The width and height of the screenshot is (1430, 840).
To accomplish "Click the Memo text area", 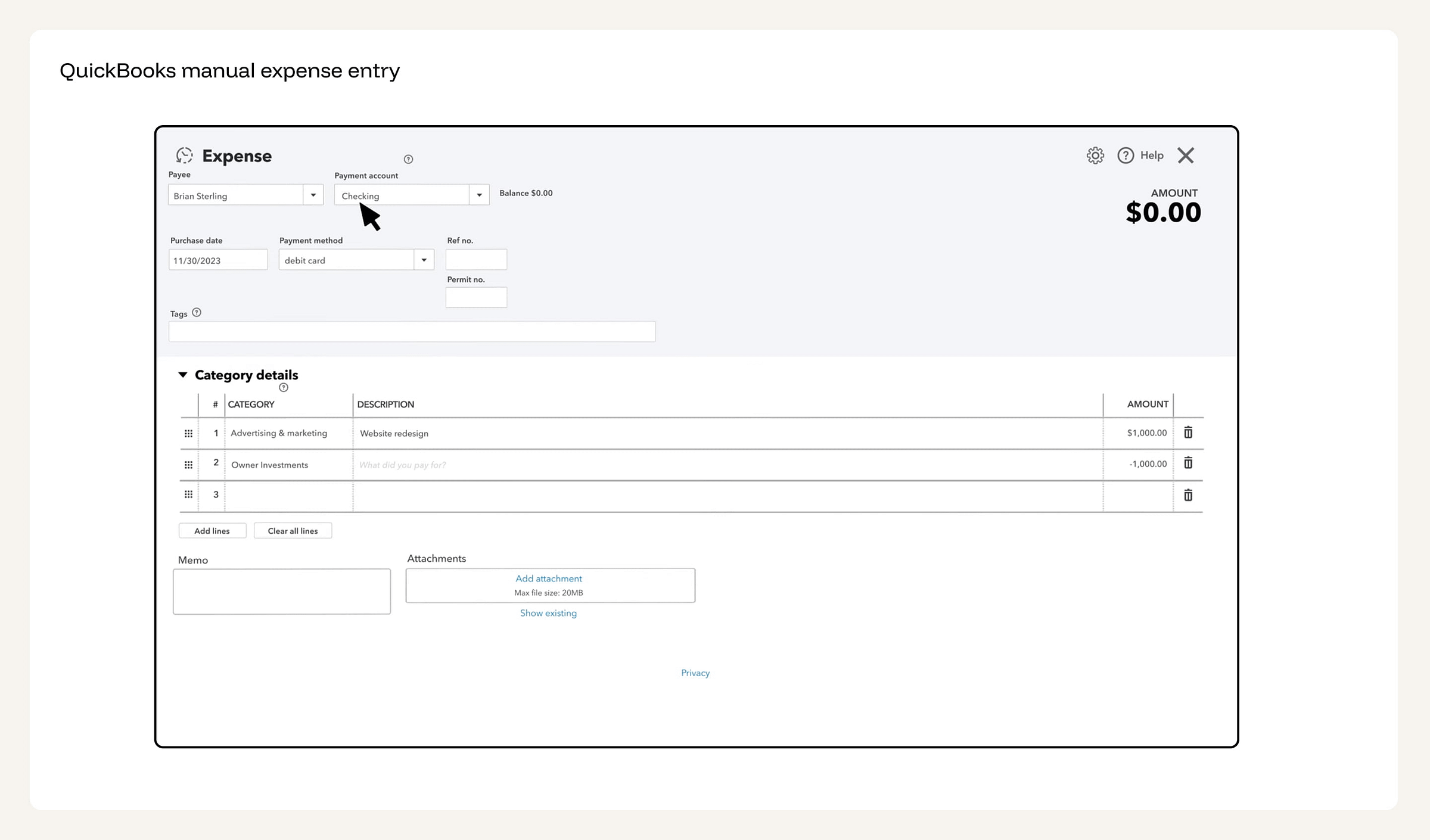I will 282,592.
